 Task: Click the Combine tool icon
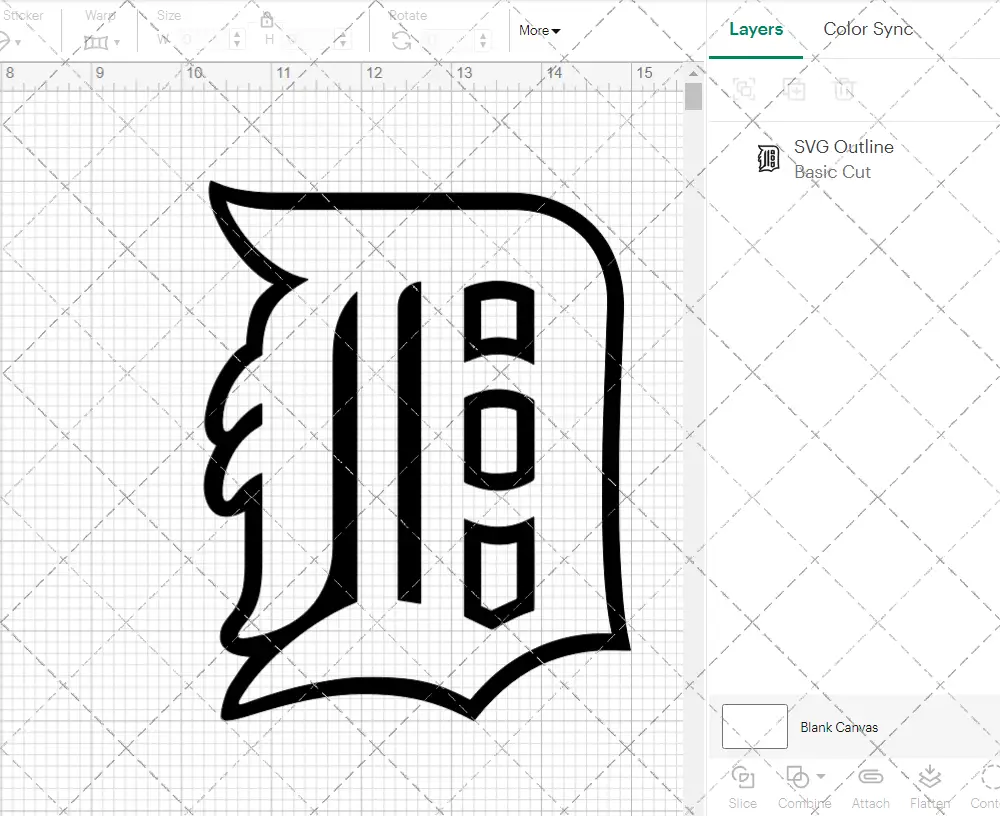coord(797,777)
